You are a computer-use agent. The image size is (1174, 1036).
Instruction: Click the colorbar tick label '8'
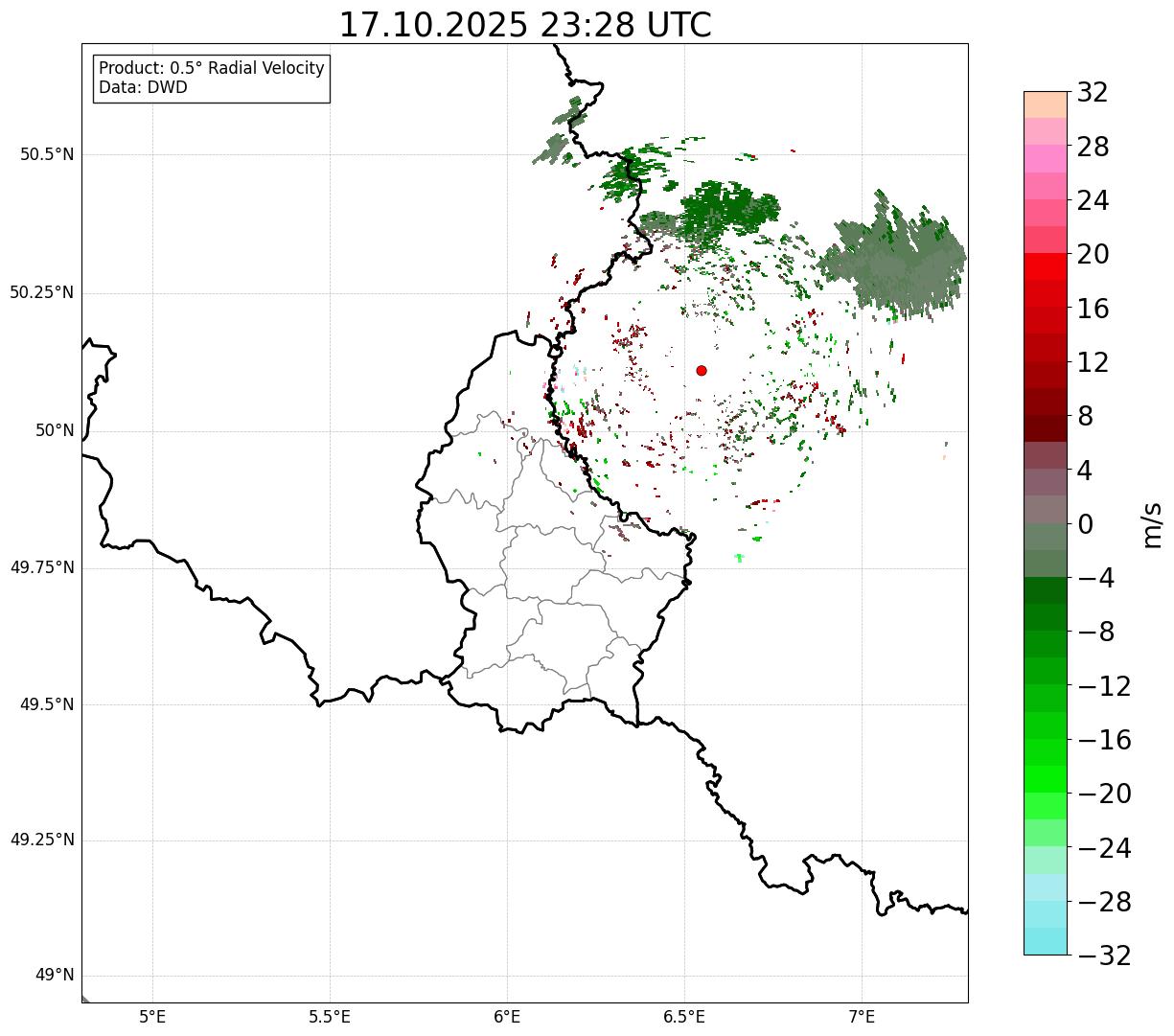(x=1085, y=416)
